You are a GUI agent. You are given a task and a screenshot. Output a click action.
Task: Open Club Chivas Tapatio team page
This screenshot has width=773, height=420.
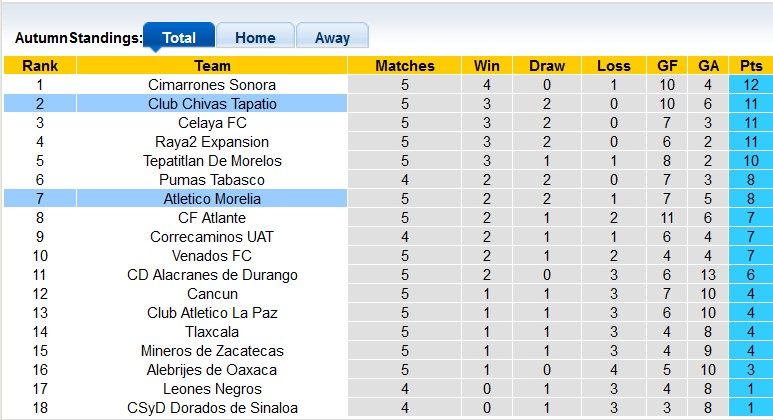pyautogui.click(x=212, y=104)
